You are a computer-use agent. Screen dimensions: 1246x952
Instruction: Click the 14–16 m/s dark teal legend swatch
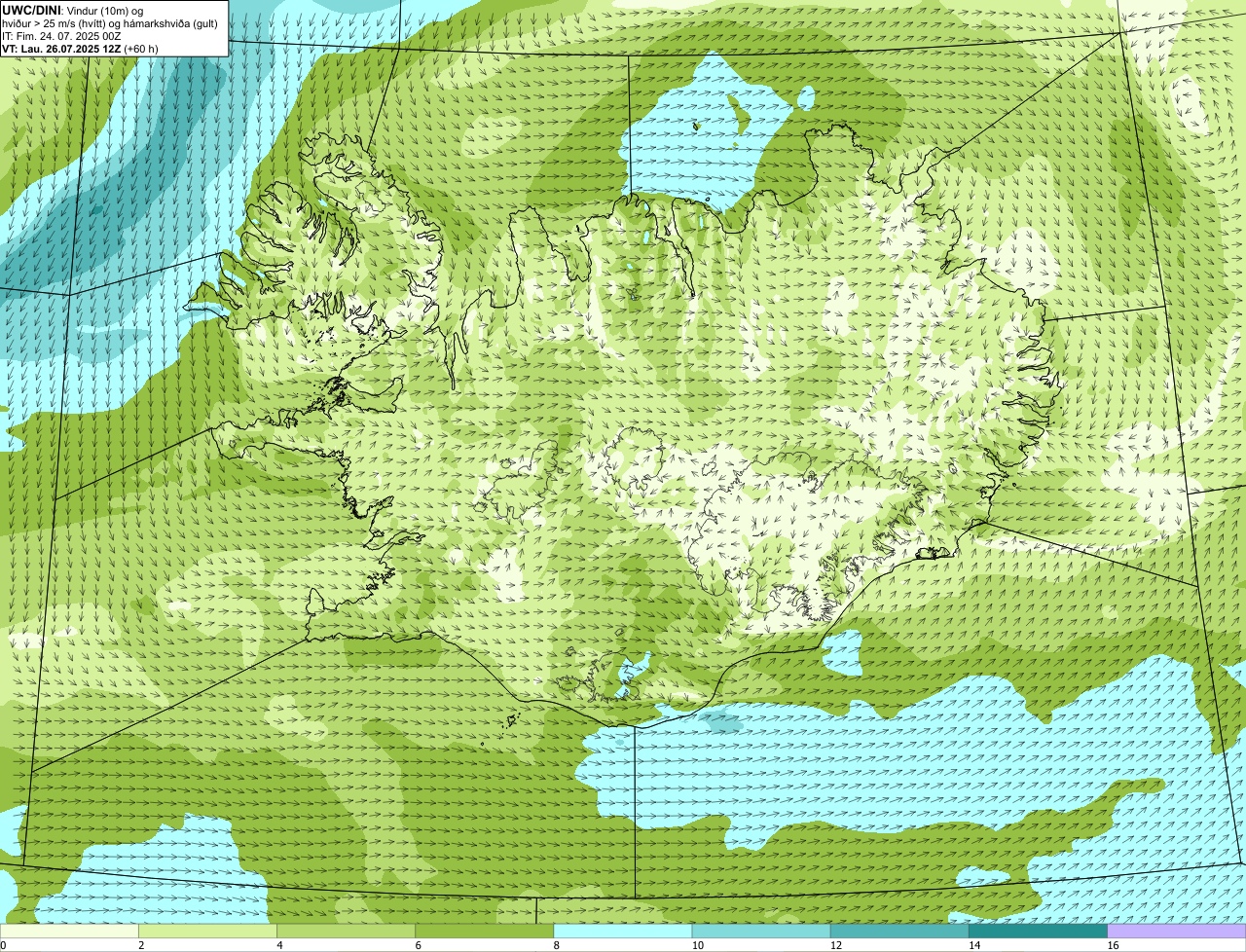click(x=1038, y=932)
